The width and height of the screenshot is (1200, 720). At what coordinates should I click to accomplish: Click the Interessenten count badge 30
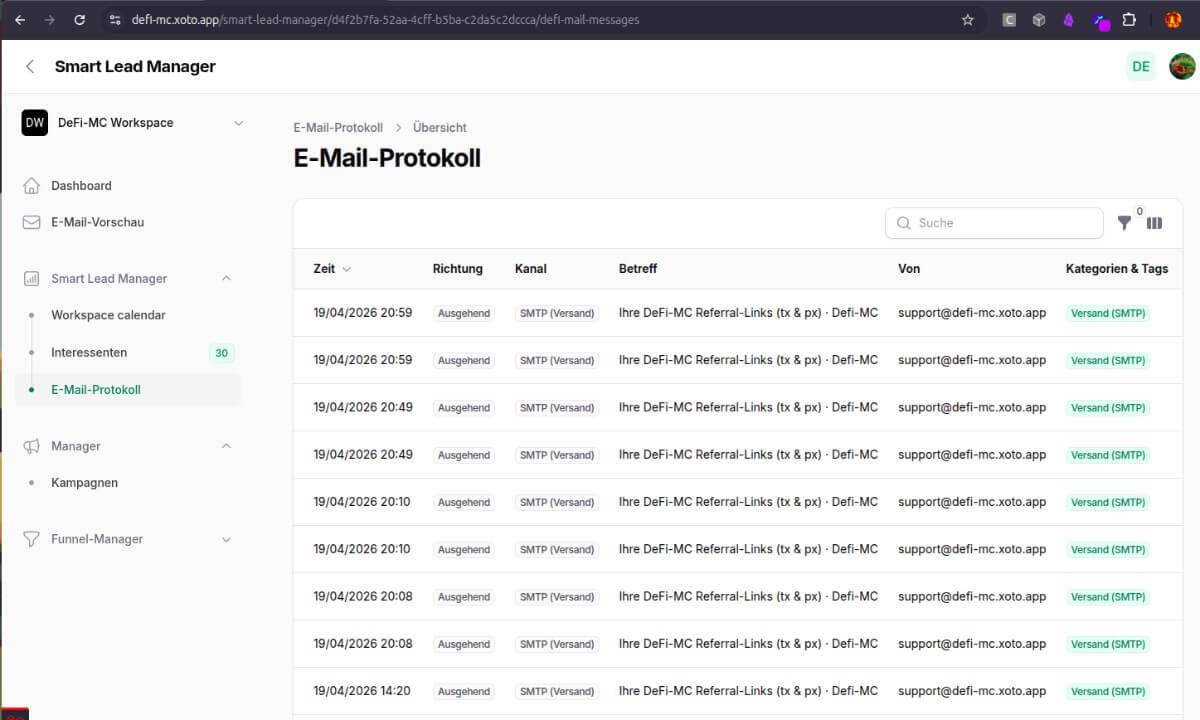coord(222,353)
